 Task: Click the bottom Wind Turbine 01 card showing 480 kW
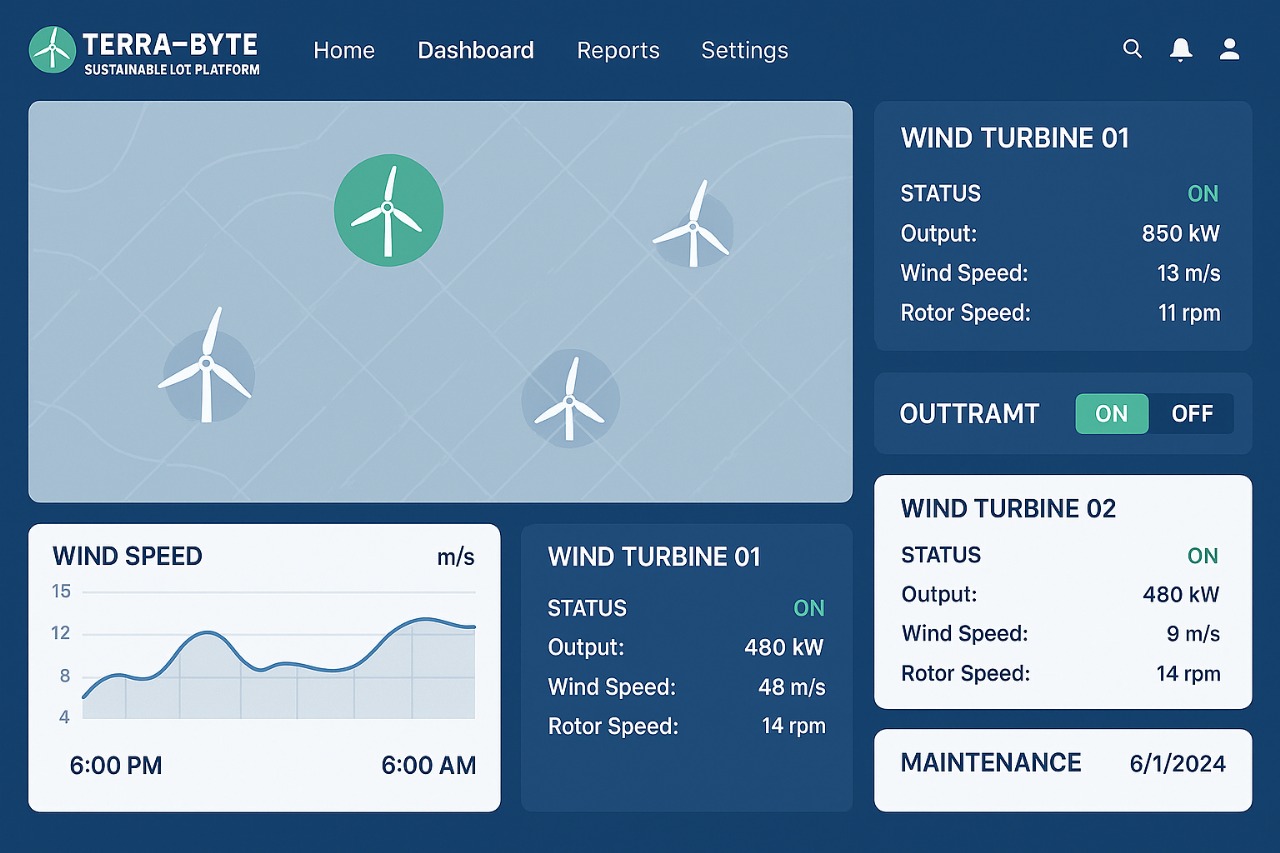[x=686, y=667]
